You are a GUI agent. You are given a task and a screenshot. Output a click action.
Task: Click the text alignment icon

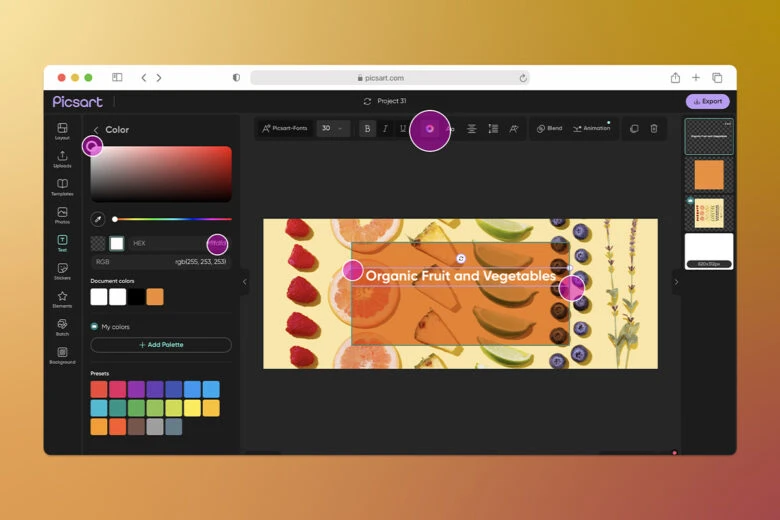tap(472, 129)
